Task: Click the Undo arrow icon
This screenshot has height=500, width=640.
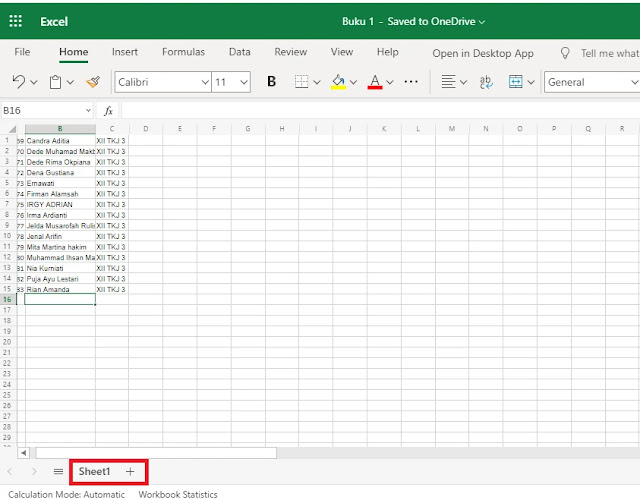Action: coord(18,82)
